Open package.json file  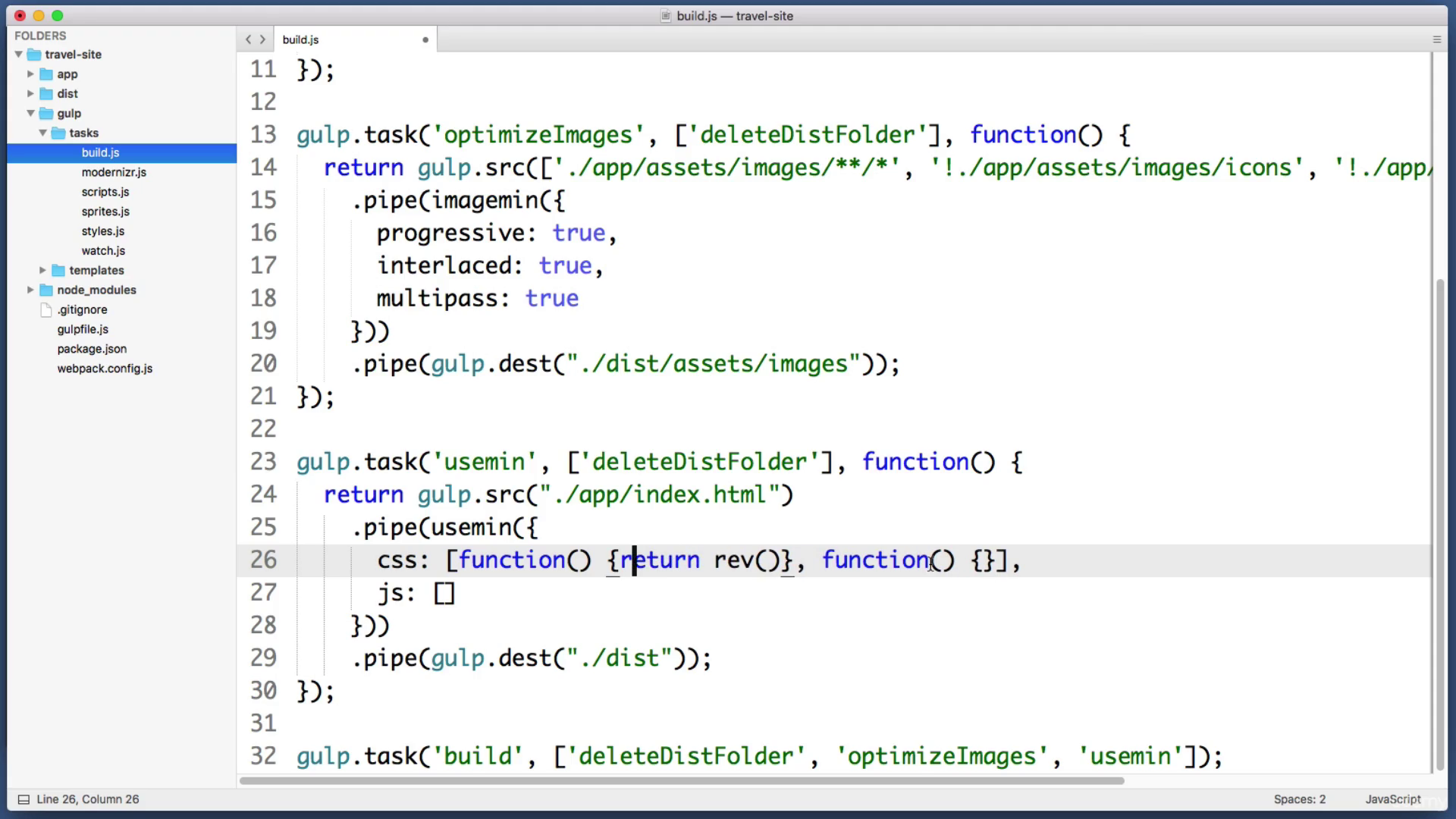[x=92, y=349]
